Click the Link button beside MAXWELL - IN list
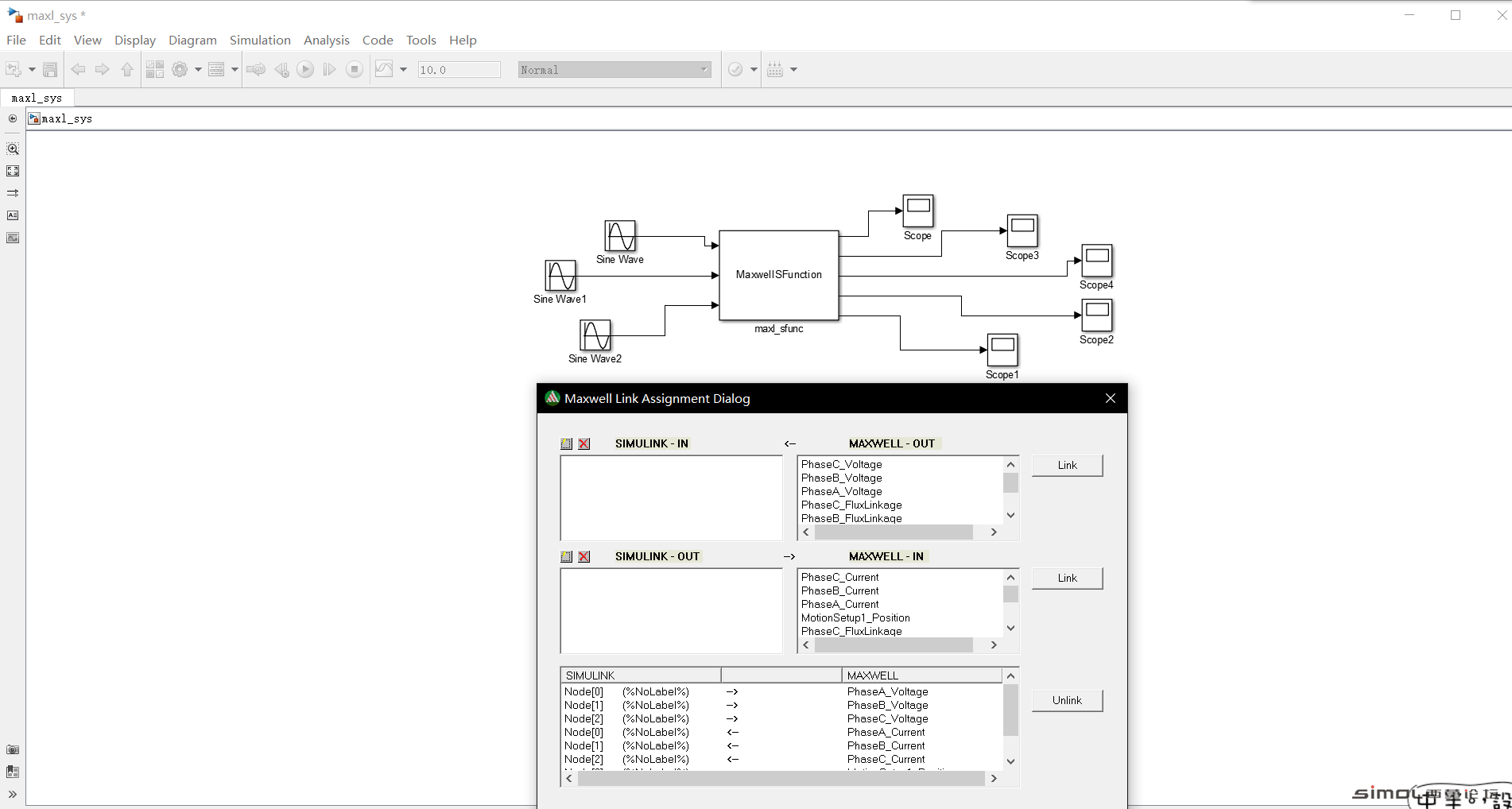The width and height of the screenshot is (1512, 809). tap(1067, 578)
